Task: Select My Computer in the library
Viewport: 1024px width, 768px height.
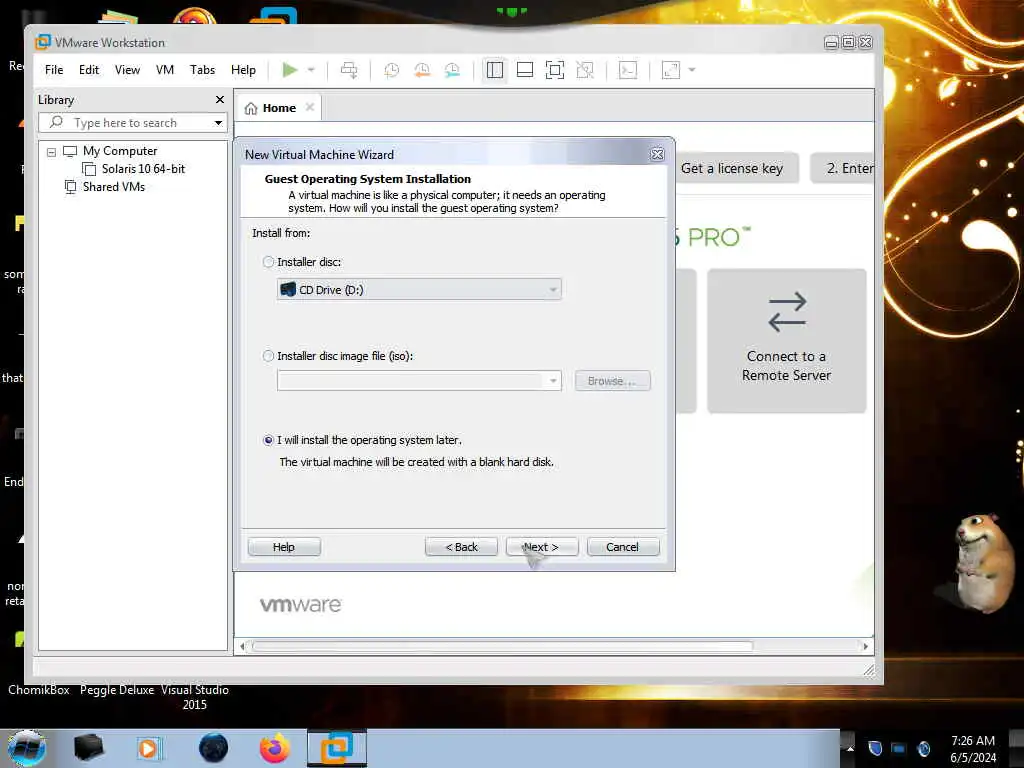Action: [120, 151]
